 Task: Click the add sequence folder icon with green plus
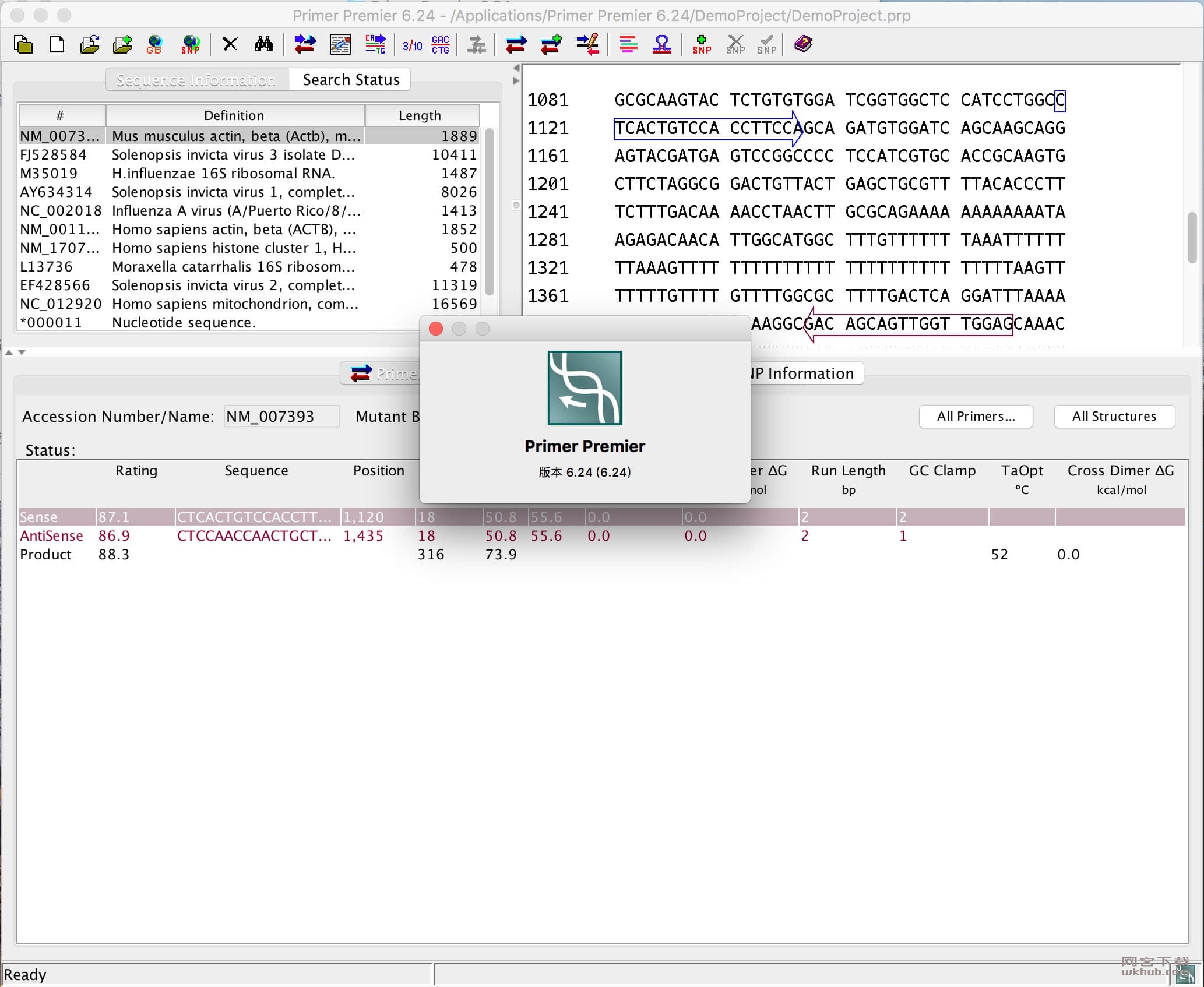click(x=122, y=45)
